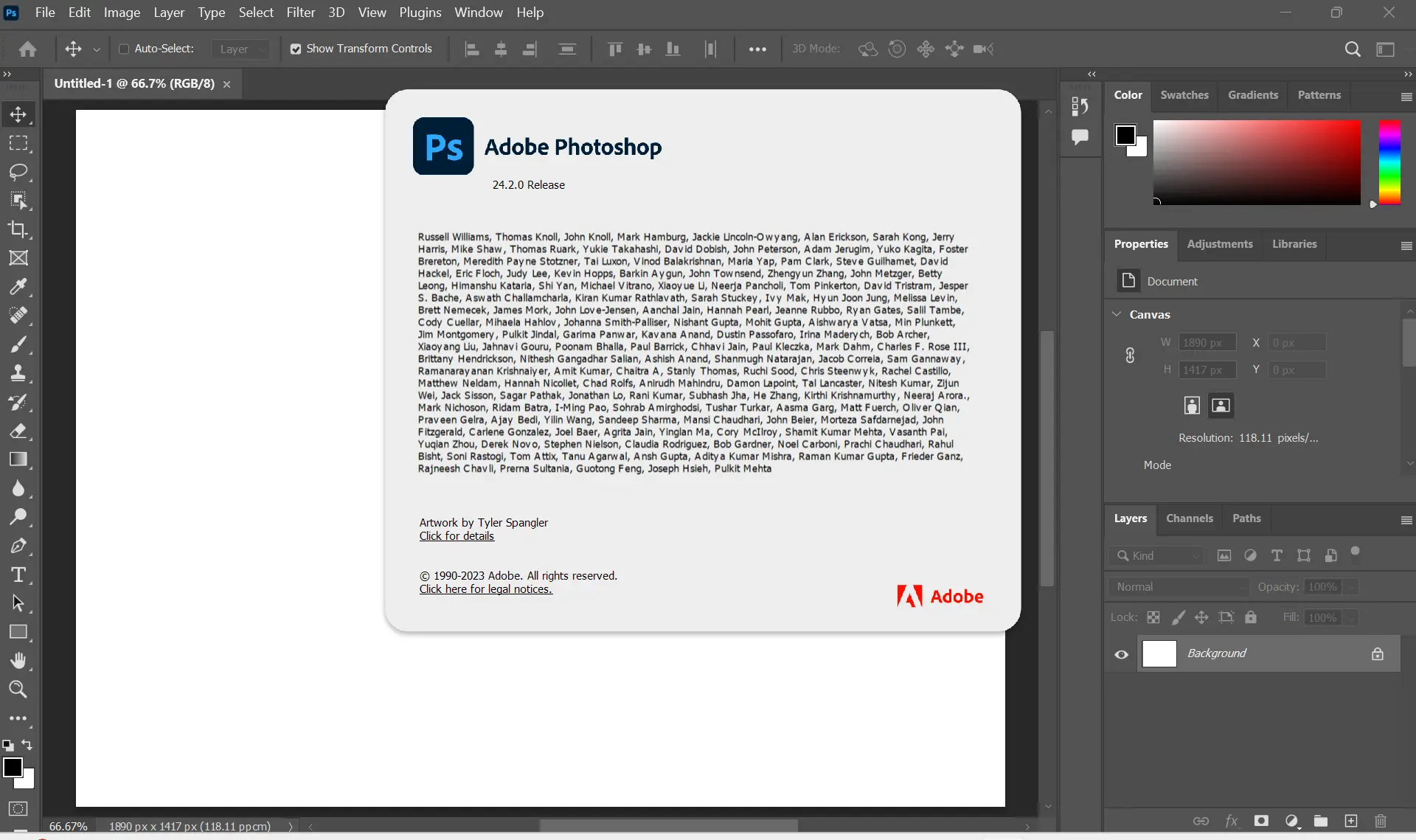
Task: Collapse the Canvas section
Action: 1117,314
